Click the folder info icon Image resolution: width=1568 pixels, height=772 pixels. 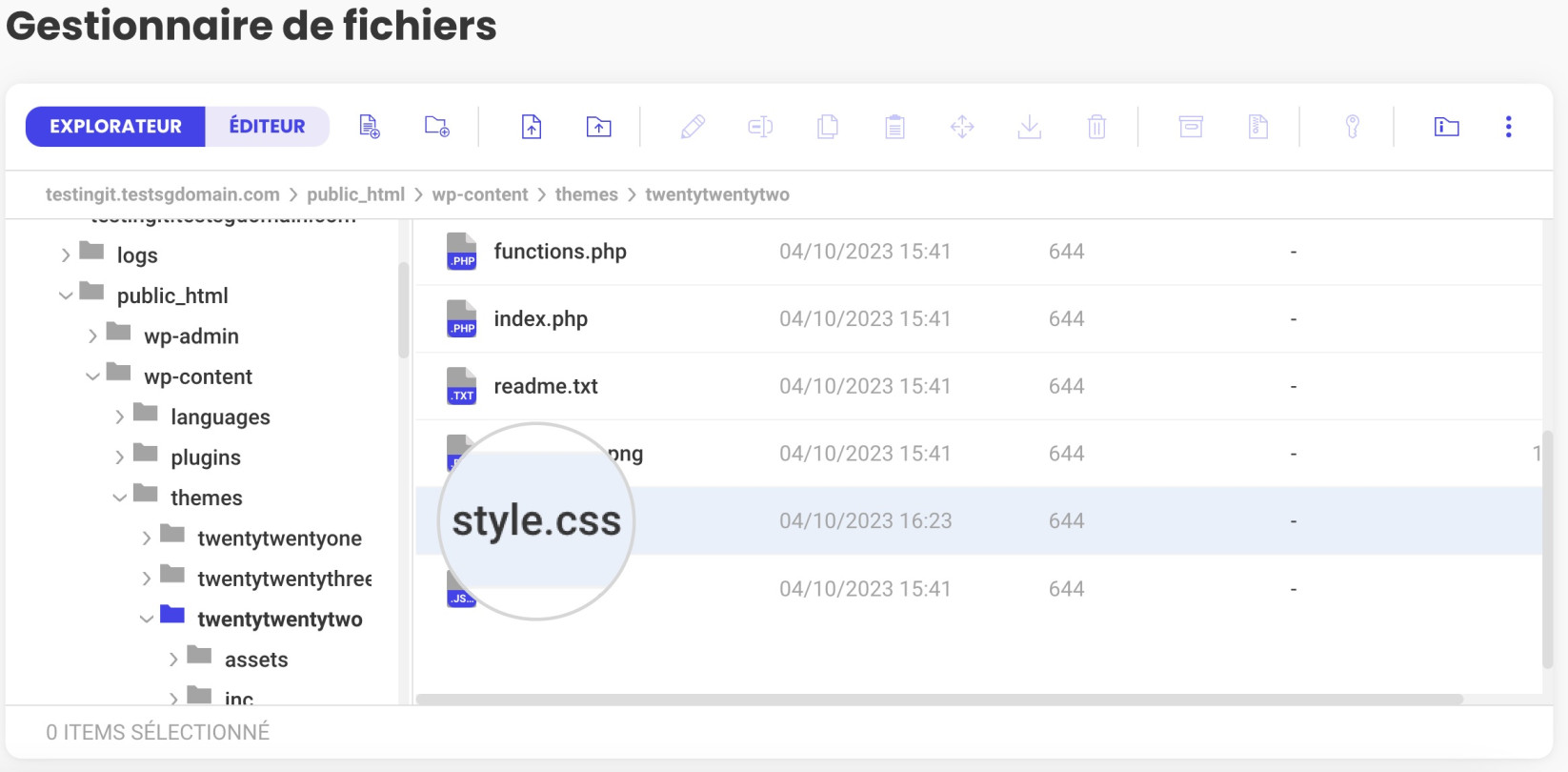tap(1446, 126)
